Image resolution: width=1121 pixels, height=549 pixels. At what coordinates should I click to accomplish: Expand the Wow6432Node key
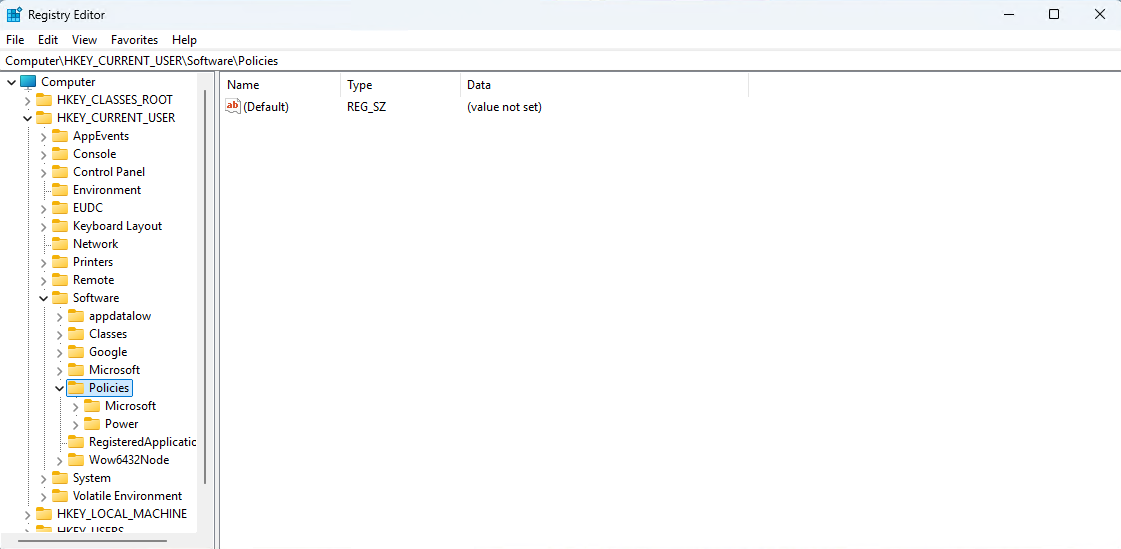pyautogui.click(x=59, y=460)
